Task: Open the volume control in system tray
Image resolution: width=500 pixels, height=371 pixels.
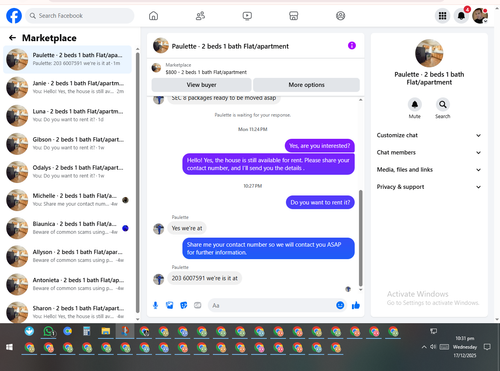Action: pos(433,347)
